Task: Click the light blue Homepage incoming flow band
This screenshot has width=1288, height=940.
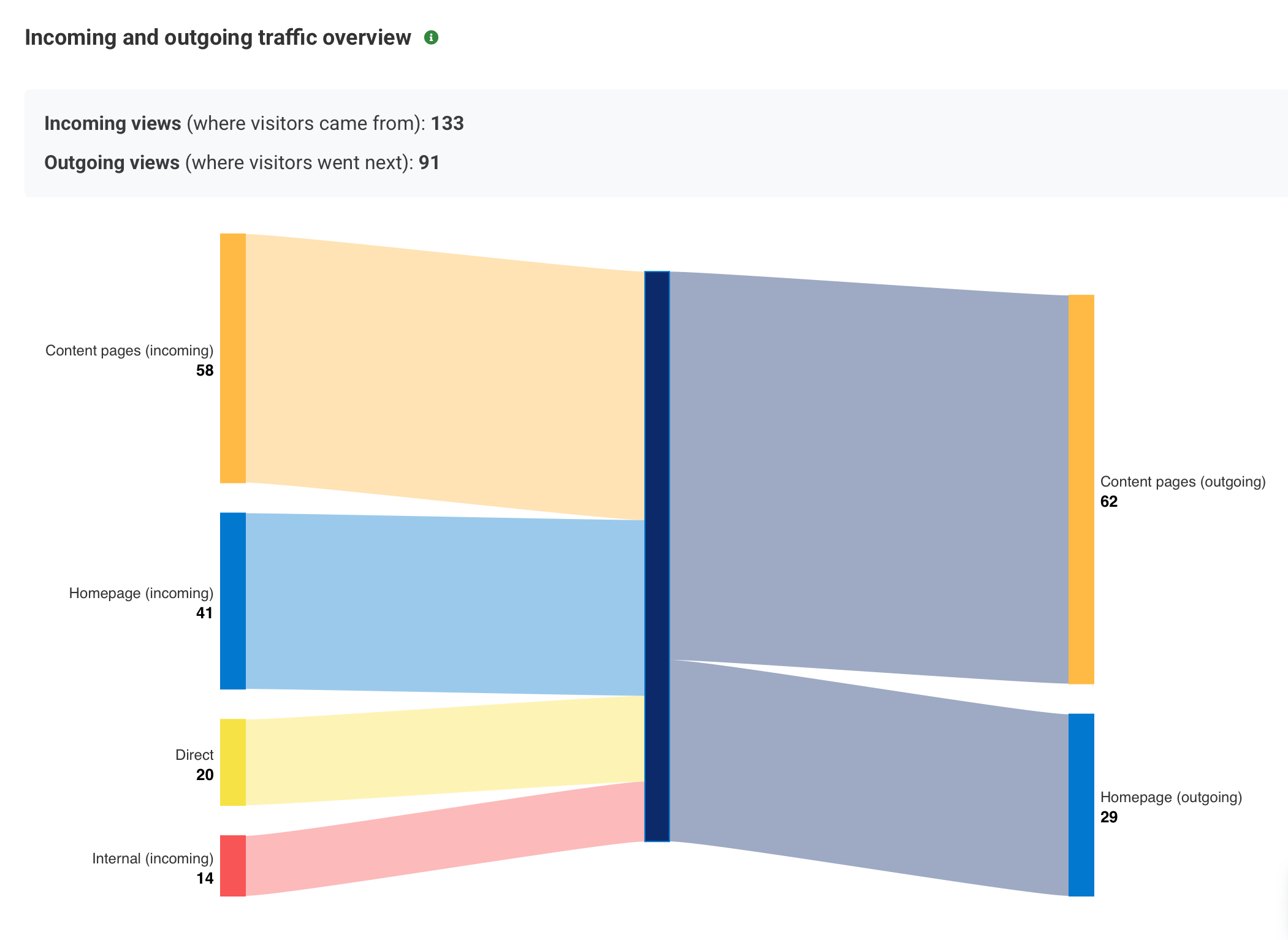Action: click(444, 605)
